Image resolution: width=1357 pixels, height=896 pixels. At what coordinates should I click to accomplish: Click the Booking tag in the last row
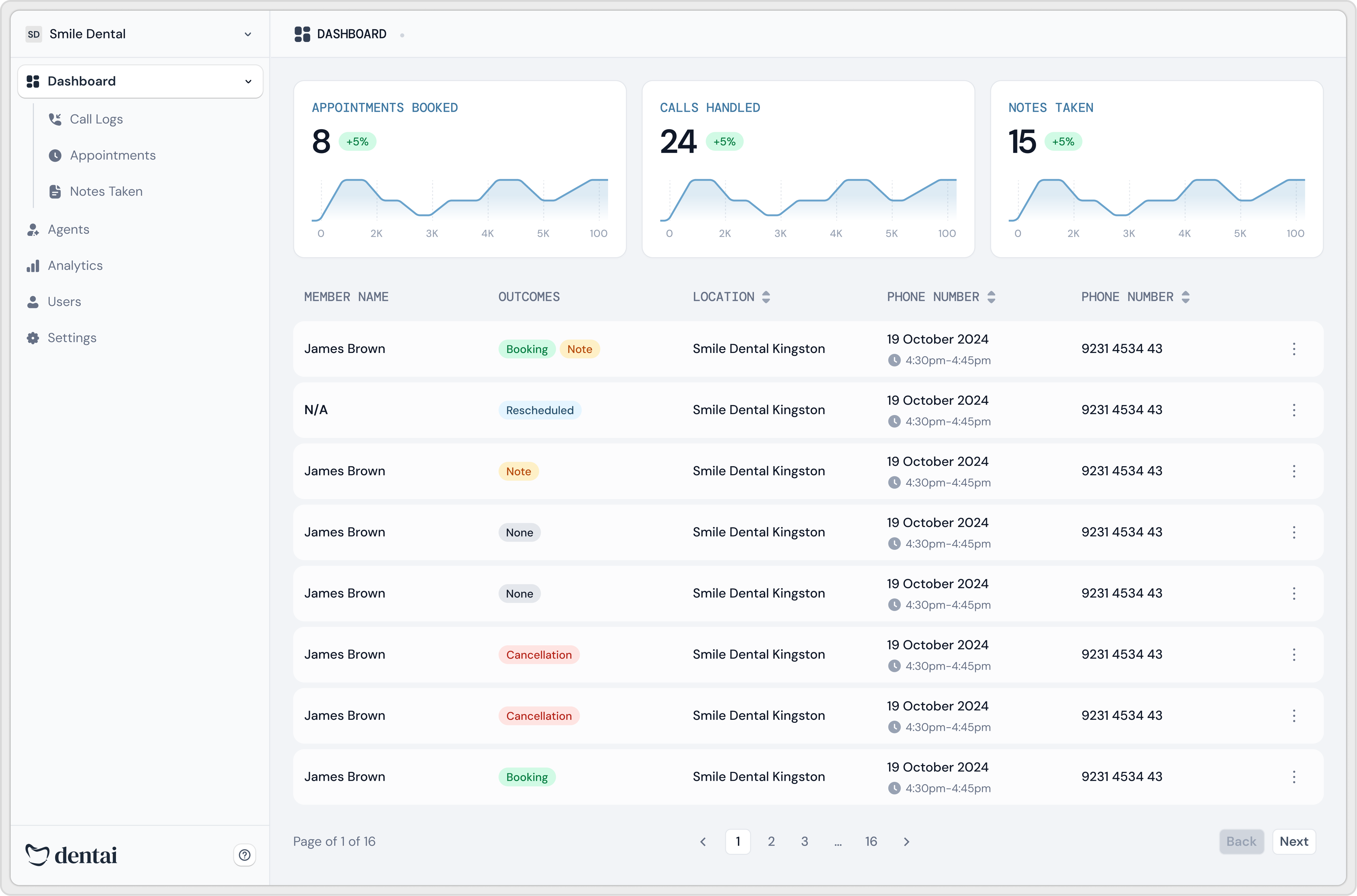pyautogui.click(x=526, y=777)
